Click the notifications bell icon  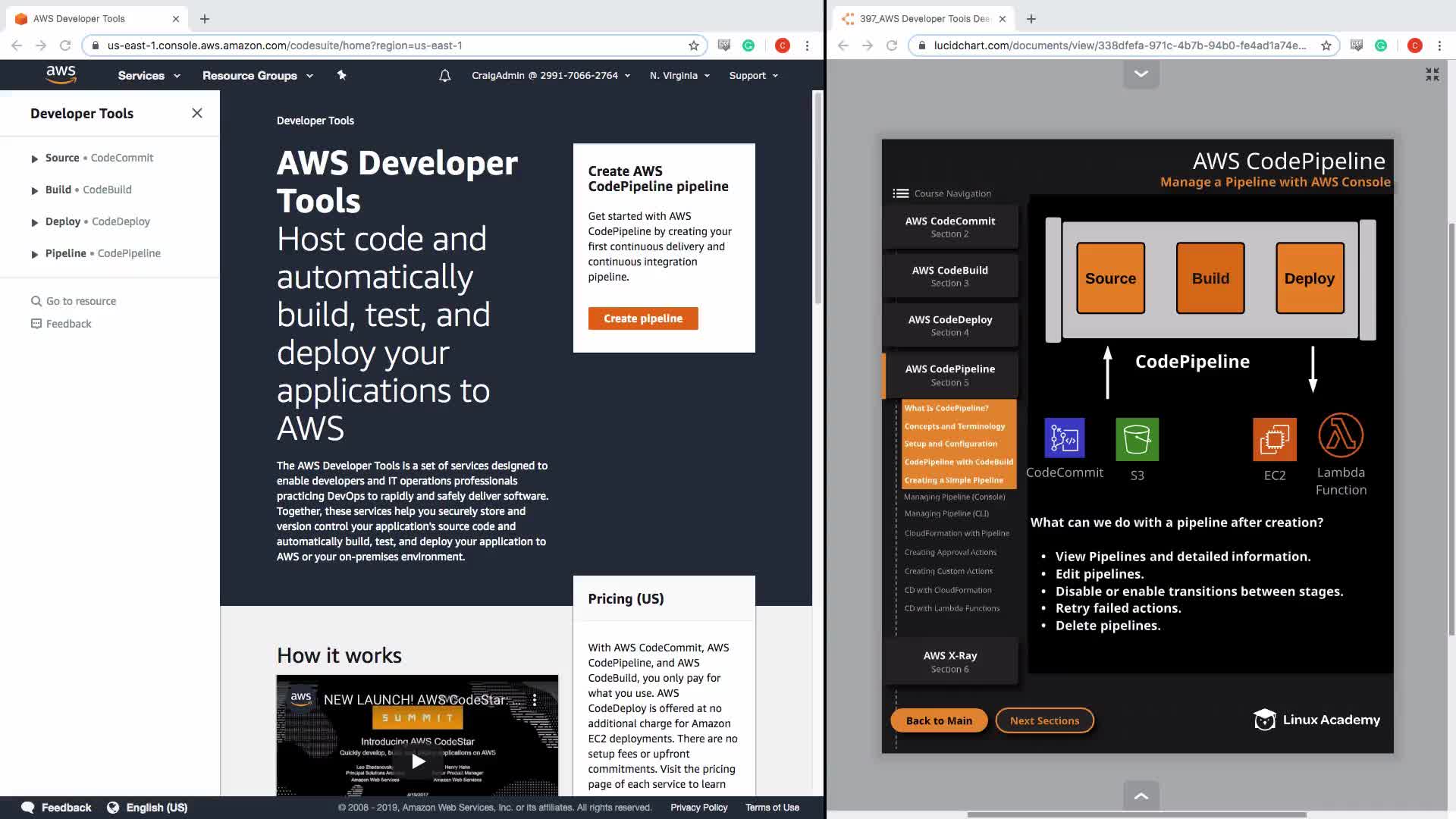click(x=445, y=76)
